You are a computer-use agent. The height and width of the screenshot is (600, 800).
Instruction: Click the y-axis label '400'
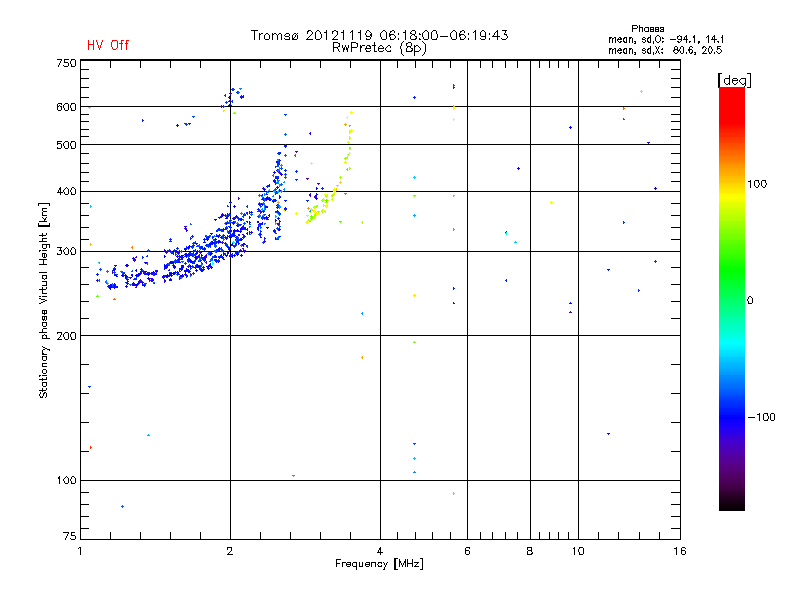pyautogui.click(x=66, y=192)
